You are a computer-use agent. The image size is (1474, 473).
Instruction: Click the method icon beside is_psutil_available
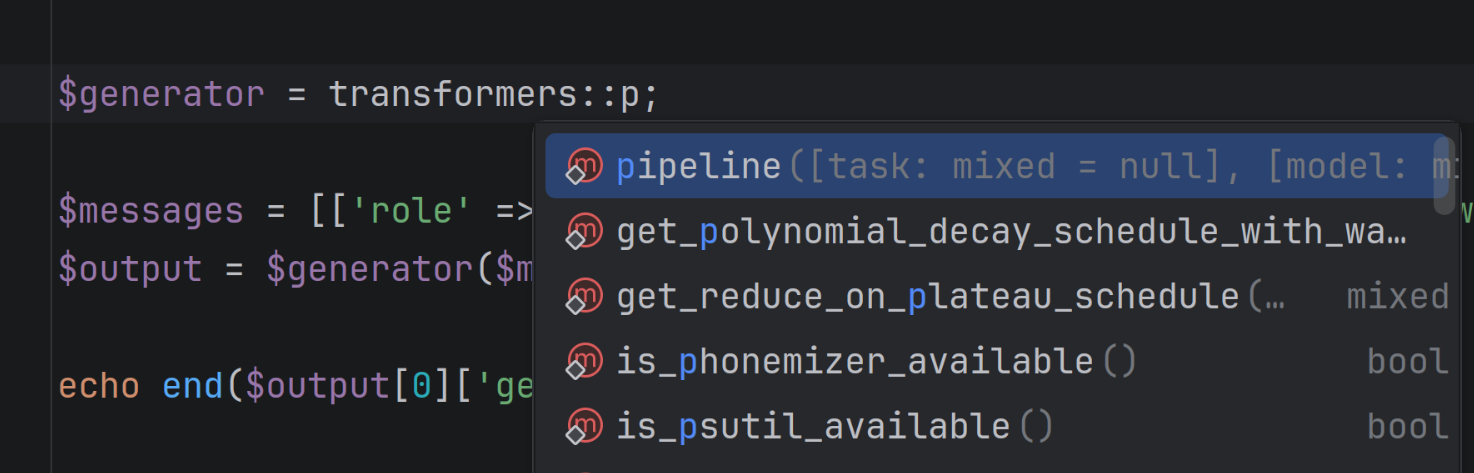tap(583, 427)
